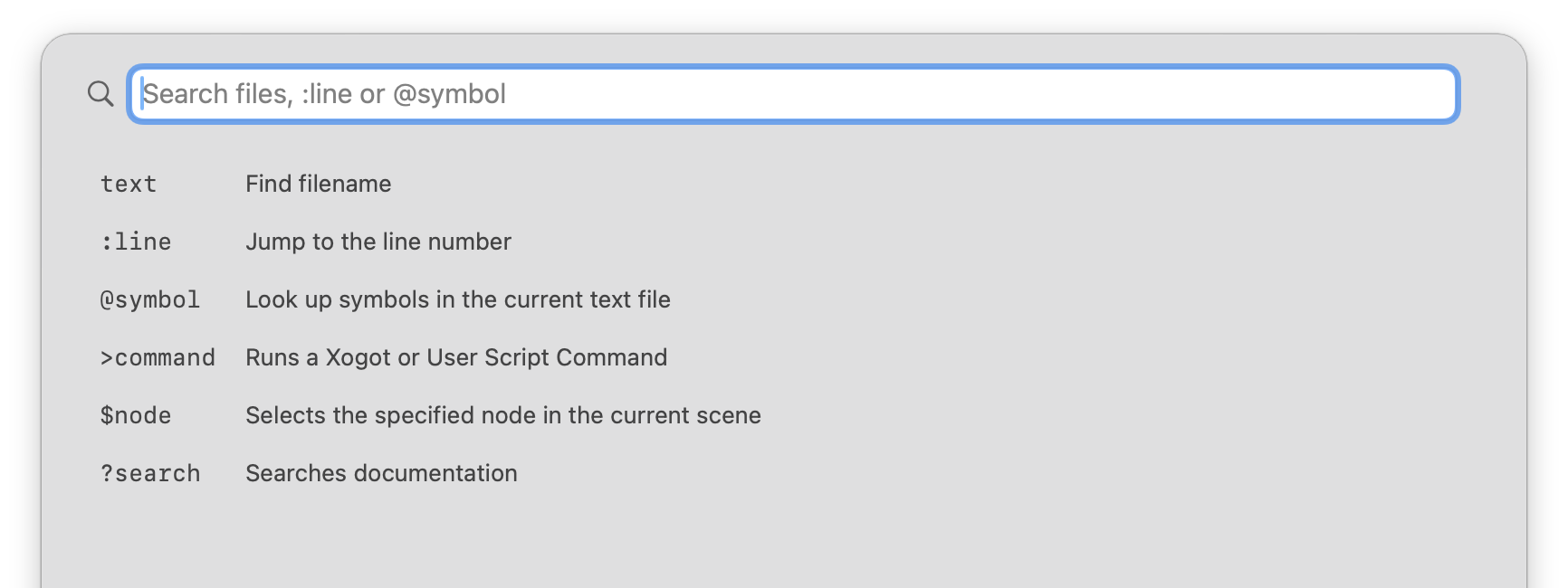Click the word 'Xogot' in command description

click(359, 357)
